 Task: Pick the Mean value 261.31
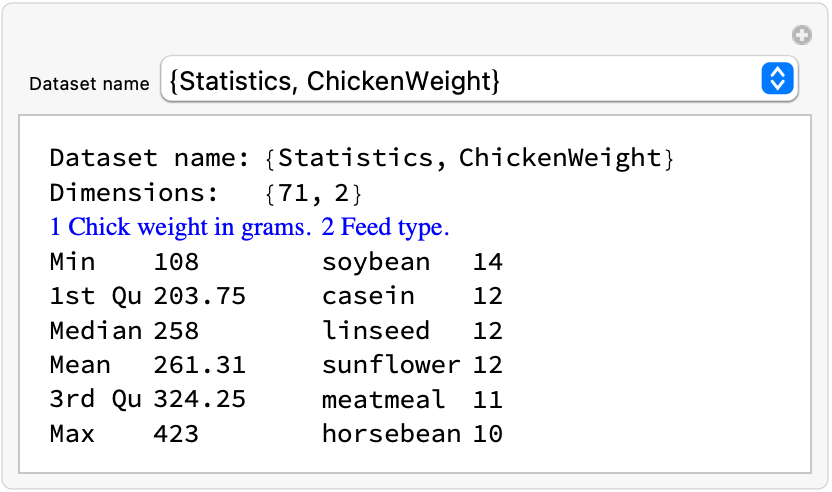point(200,366)
